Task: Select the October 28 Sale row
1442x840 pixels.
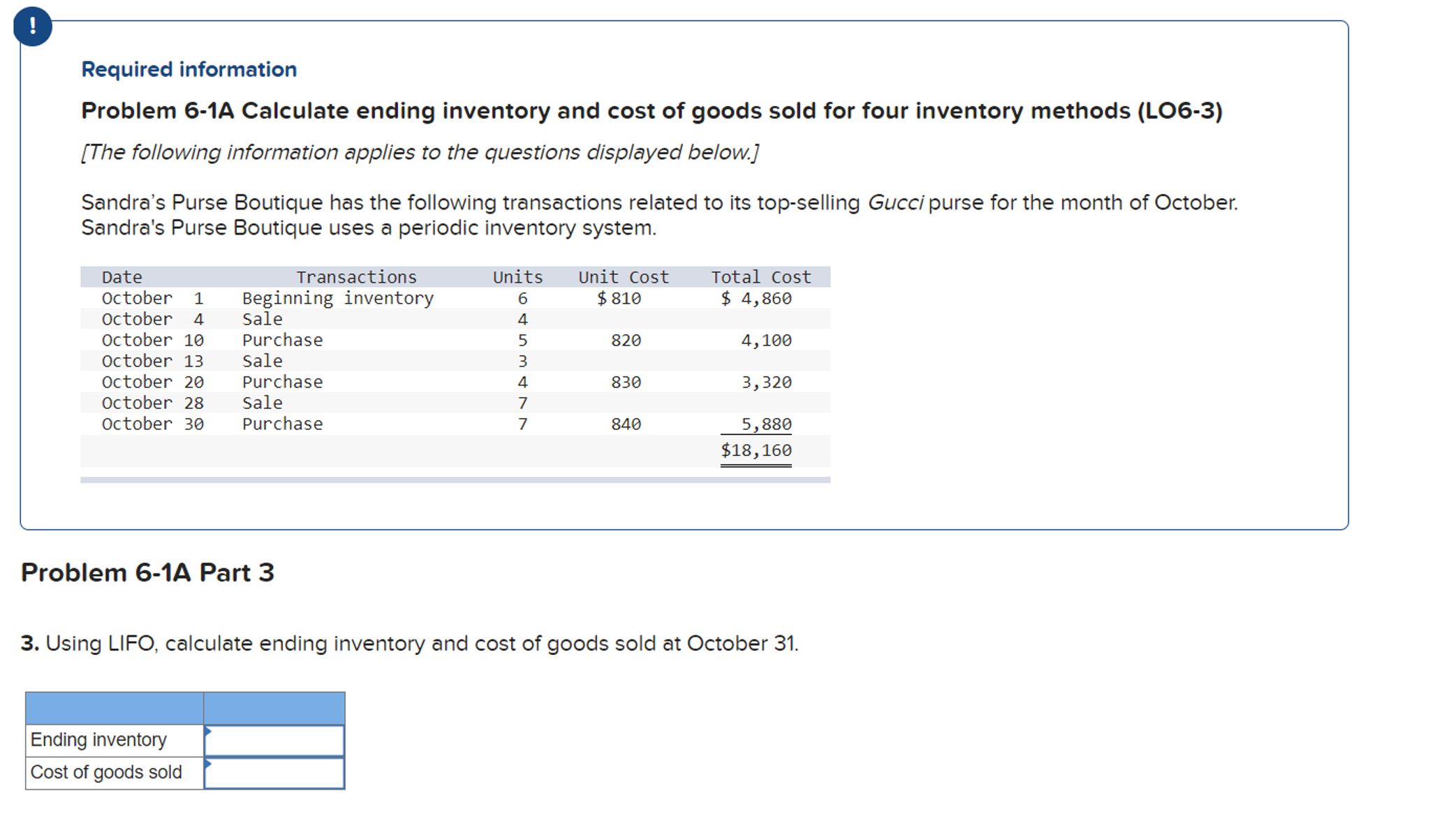Action: click(x=262, y=403)
